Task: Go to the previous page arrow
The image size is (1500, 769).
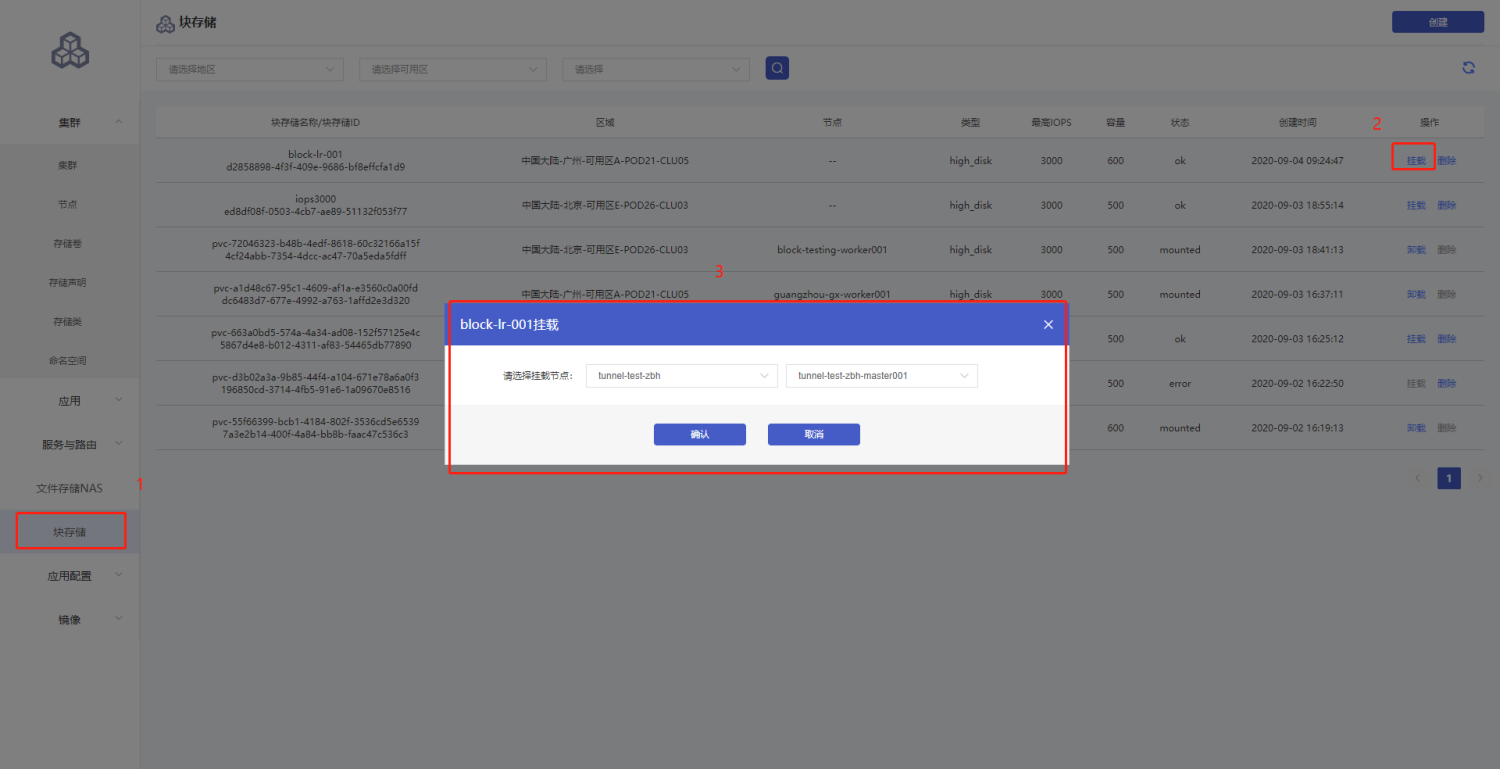Action: tap(1418, 478)
